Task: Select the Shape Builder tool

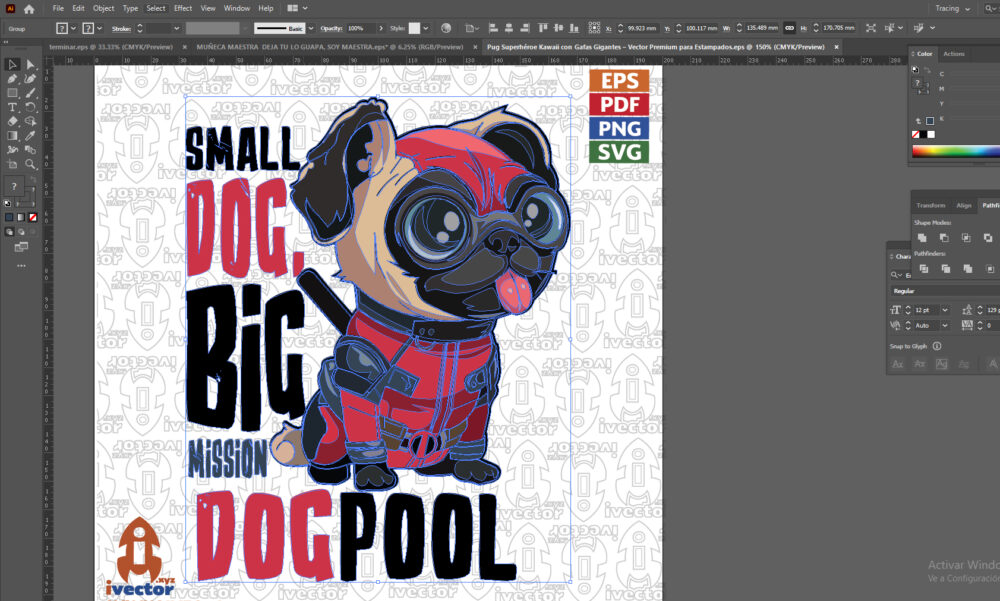Action: tap(31, 121)
